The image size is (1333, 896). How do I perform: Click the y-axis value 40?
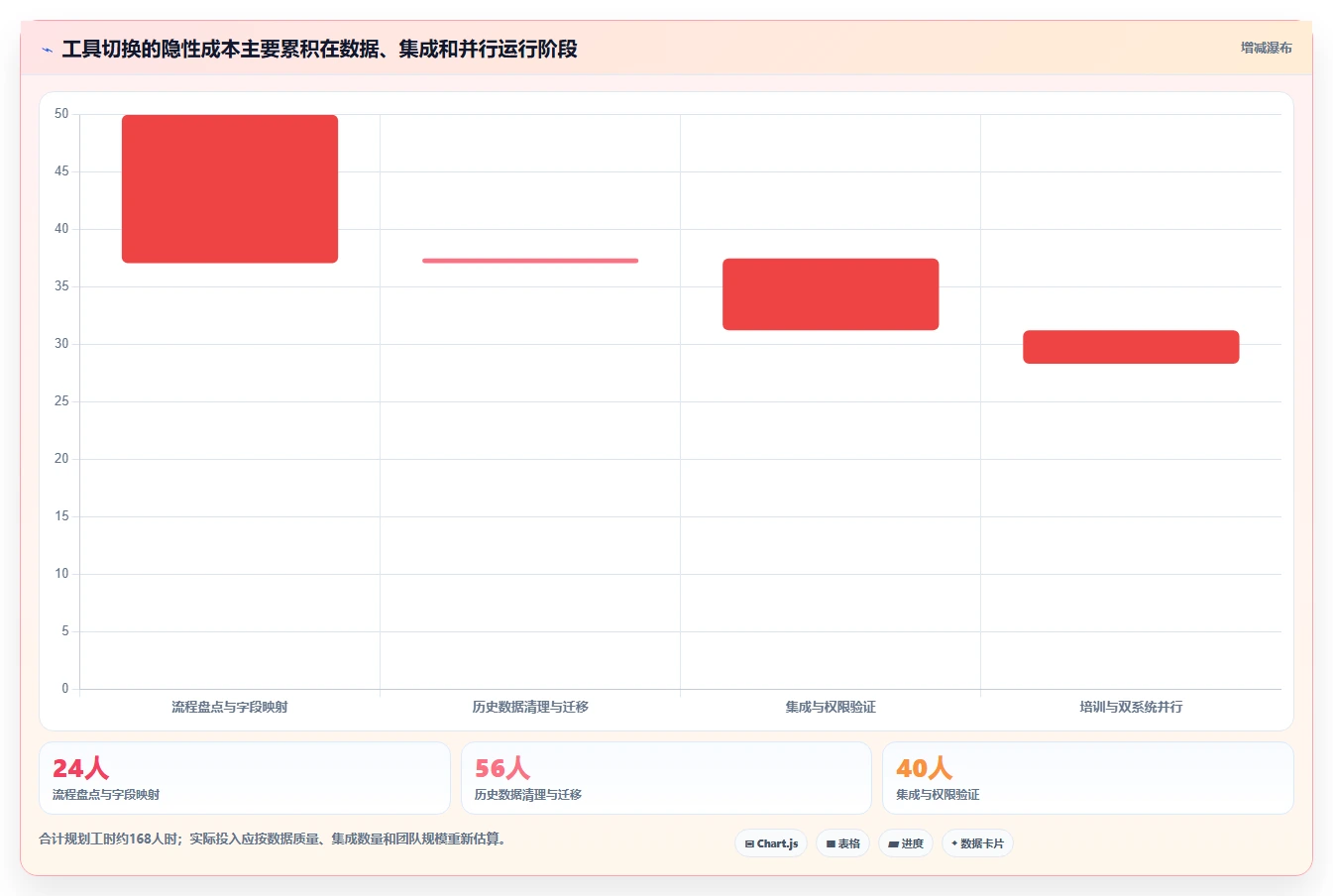(x=61, y=229)
